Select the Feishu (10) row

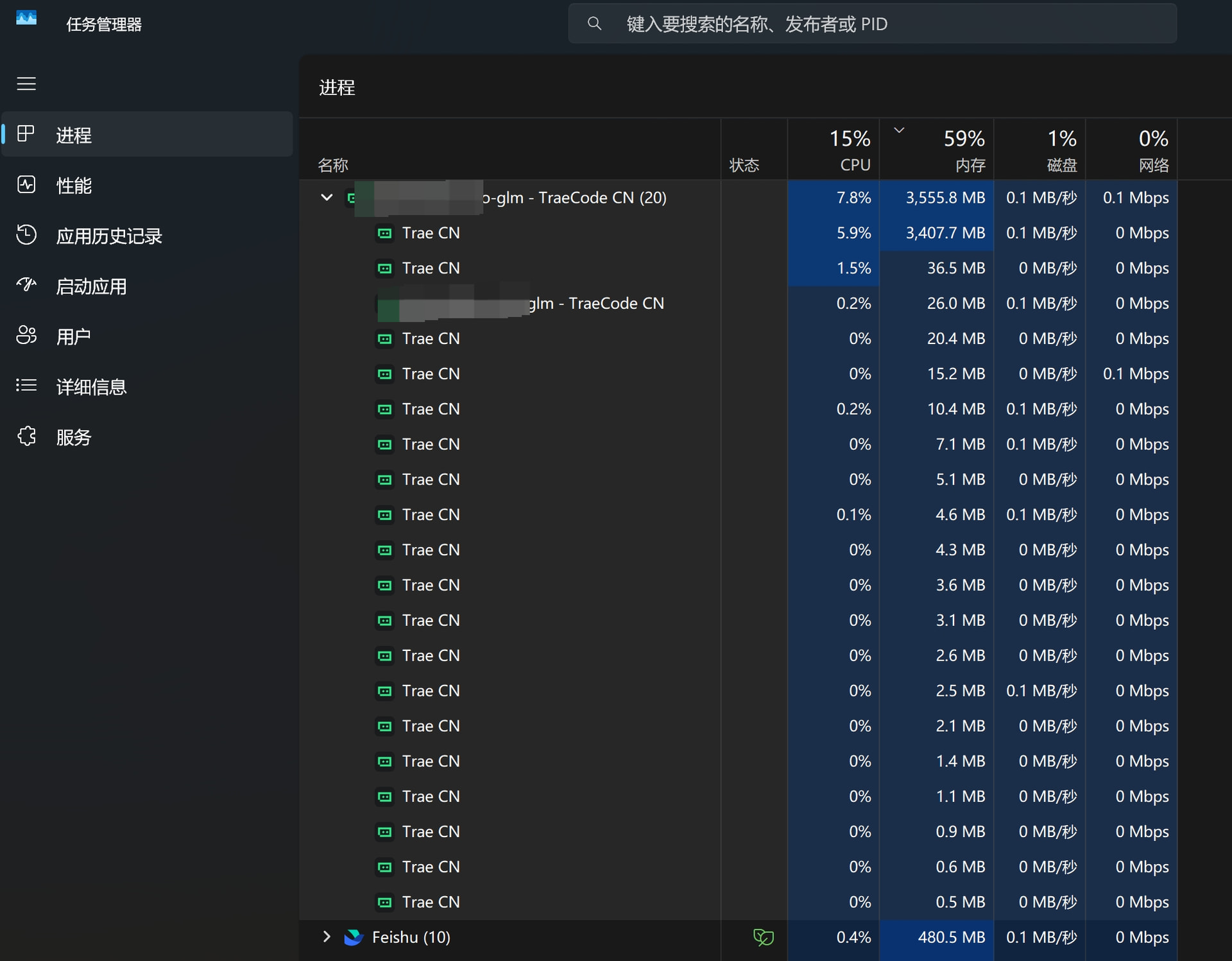[x=738, y=937]
